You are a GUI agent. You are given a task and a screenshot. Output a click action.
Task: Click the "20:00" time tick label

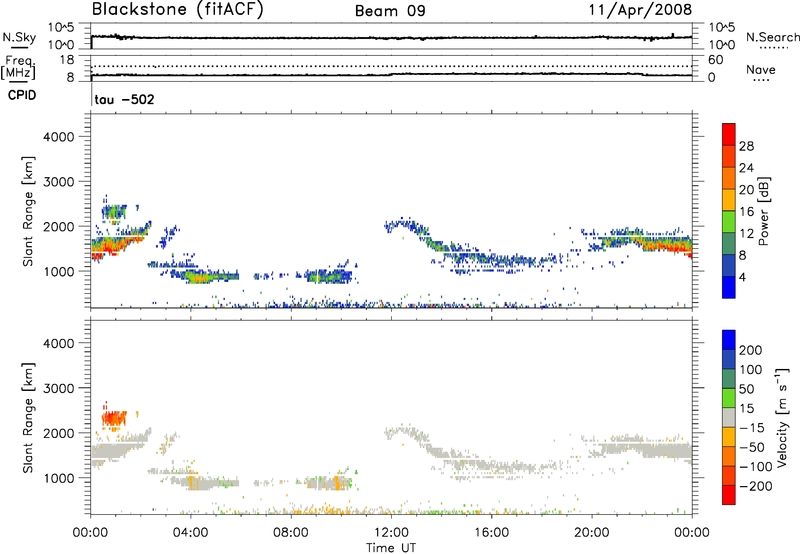pyautogui.click(x=591, y=533)
